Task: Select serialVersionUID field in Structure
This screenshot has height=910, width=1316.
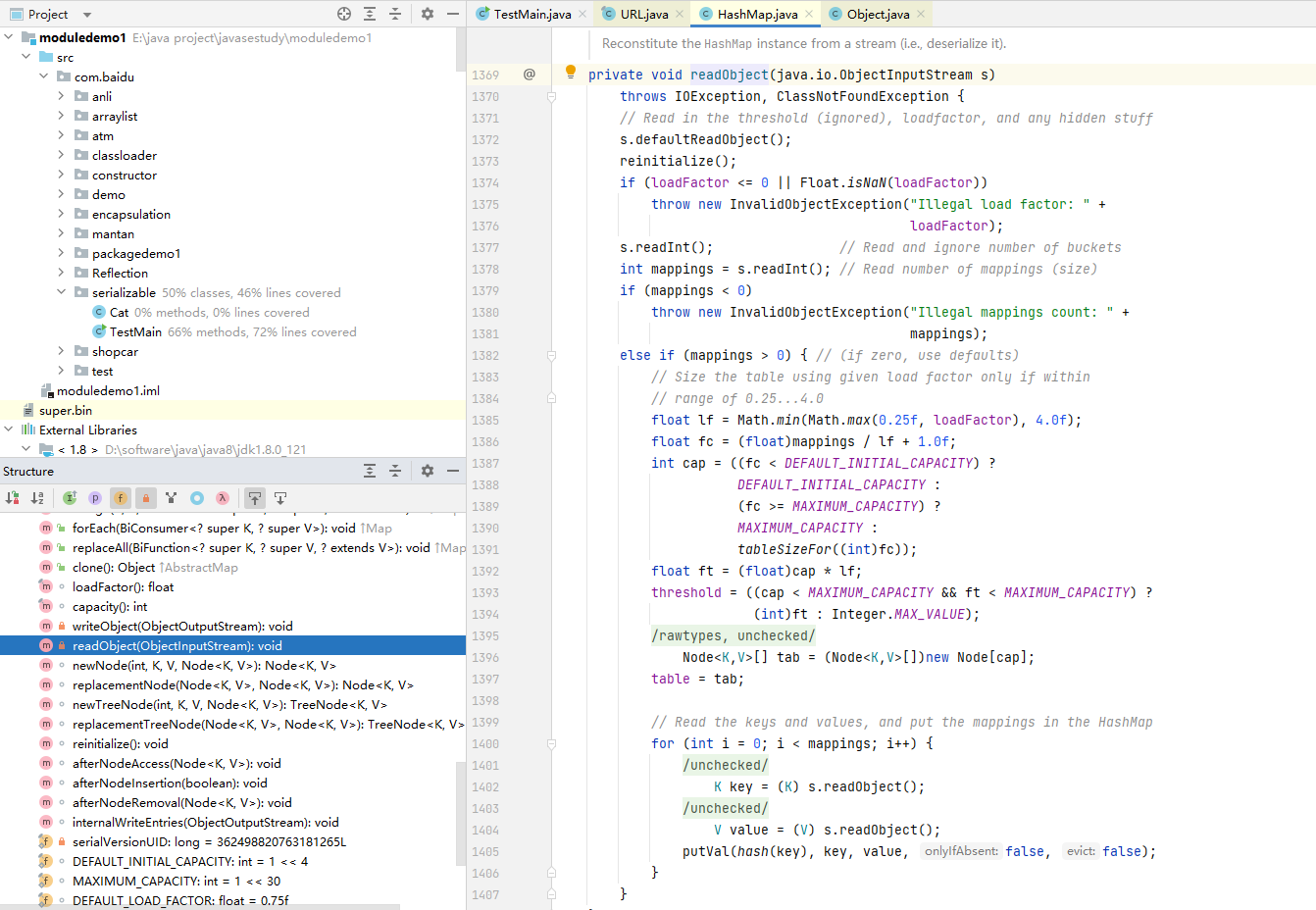Action: pos(209,841)
